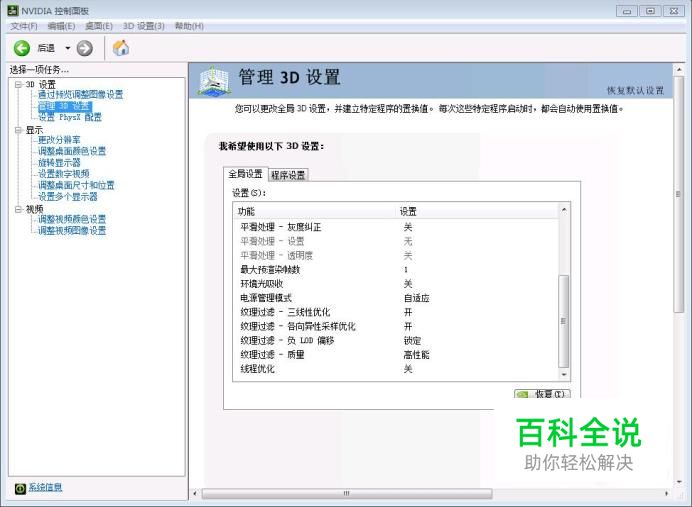Click the right pane vertical scrollbar thumb

679,195
